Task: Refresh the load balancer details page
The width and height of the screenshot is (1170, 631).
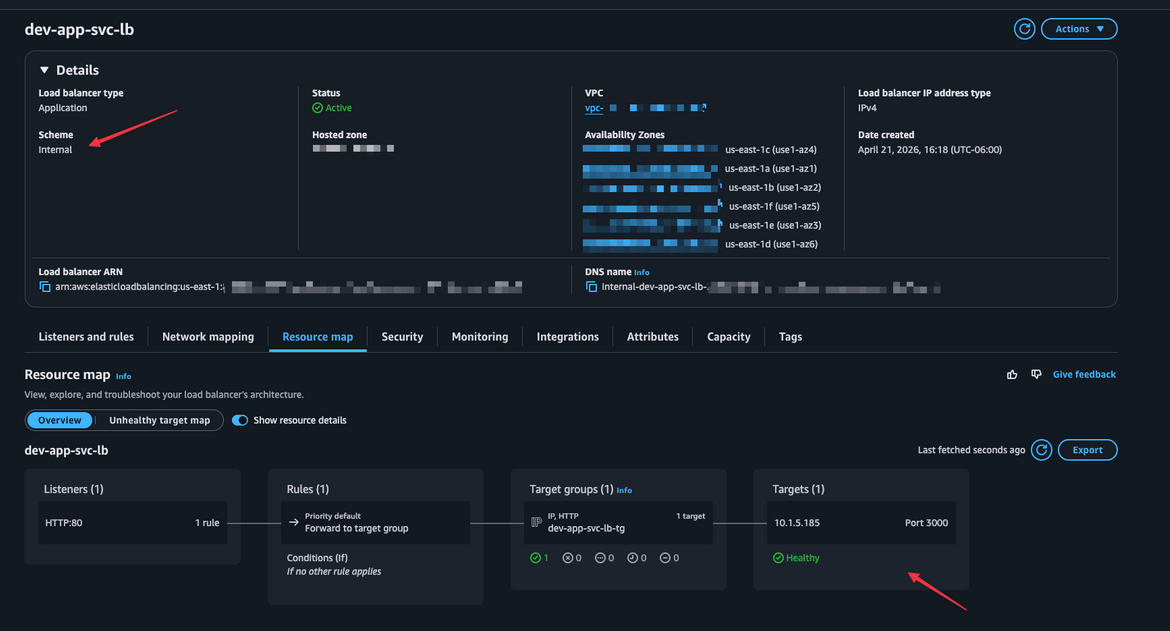Action: 1024,29
